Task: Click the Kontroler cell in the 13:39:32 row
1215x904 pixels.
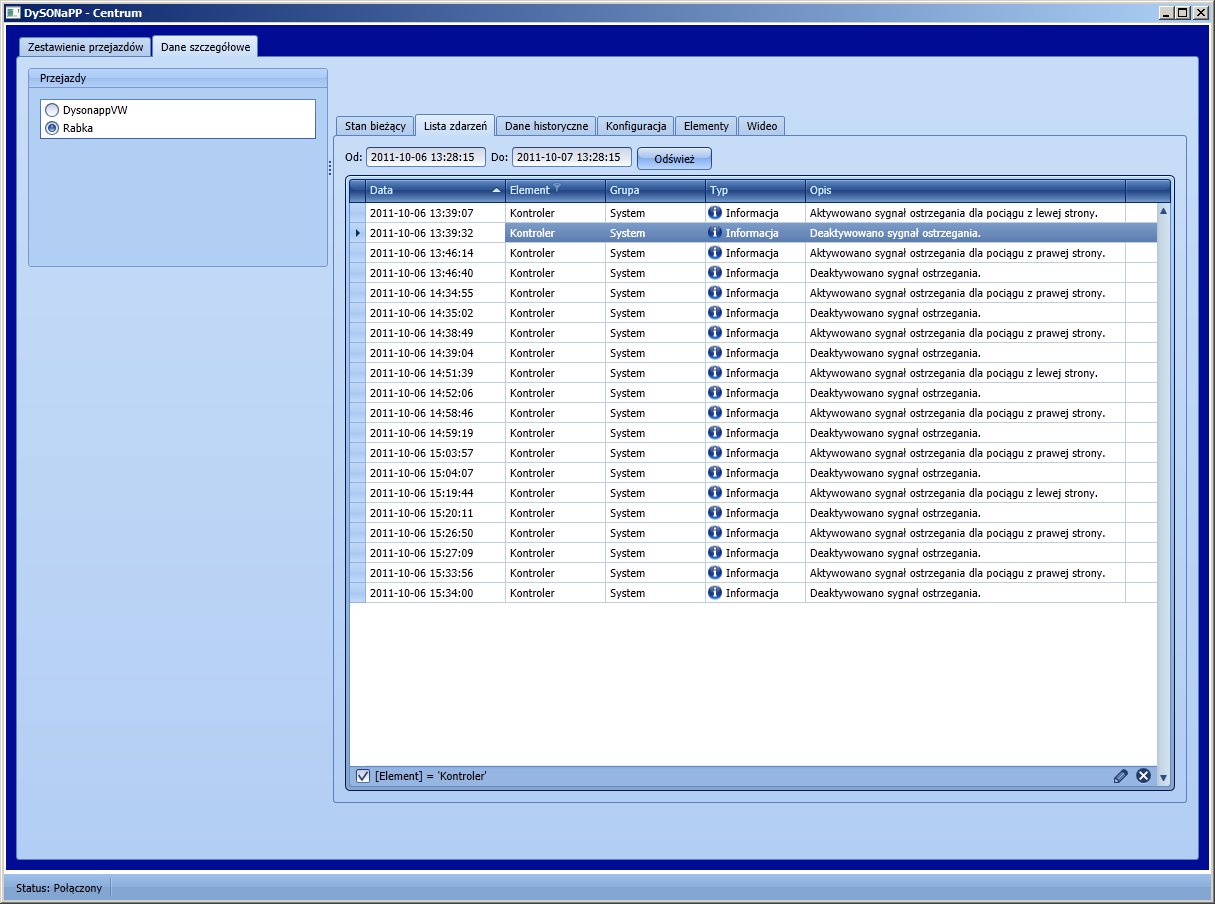Action: click(x=555, y=233)
